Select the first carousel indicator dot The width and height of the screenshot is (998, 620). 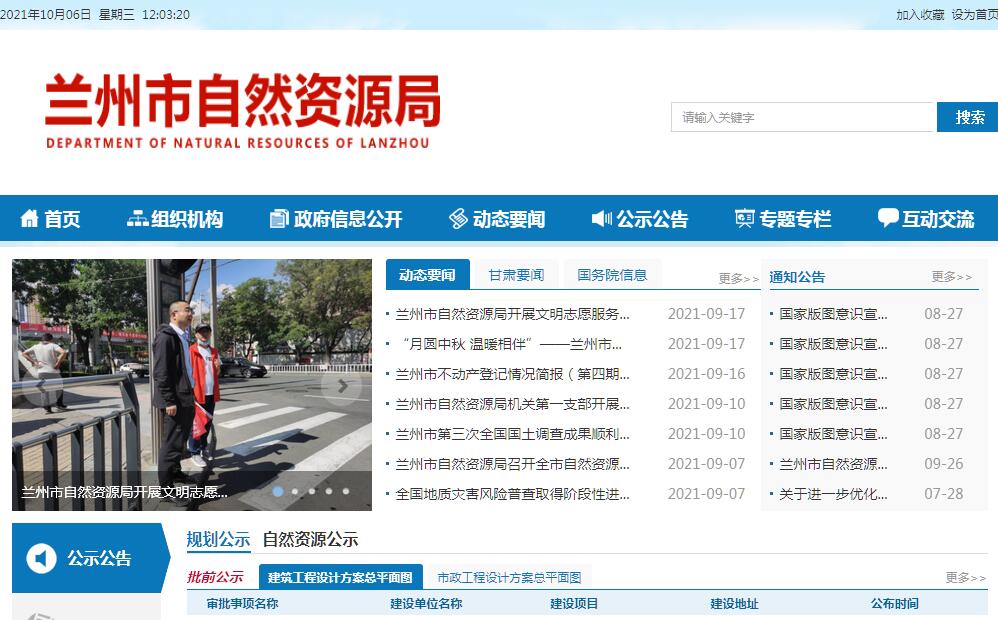point(277,491)
